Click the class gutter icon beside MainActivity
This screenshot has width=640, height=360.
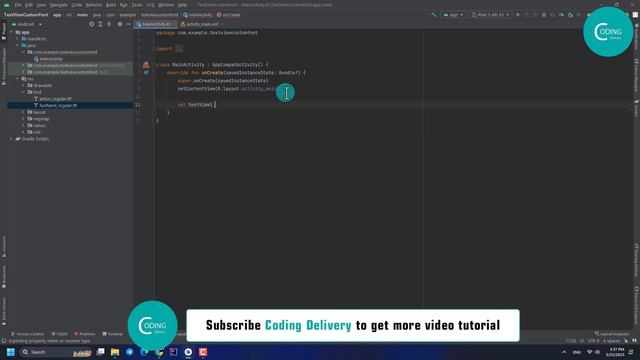[x=146, y=65]
